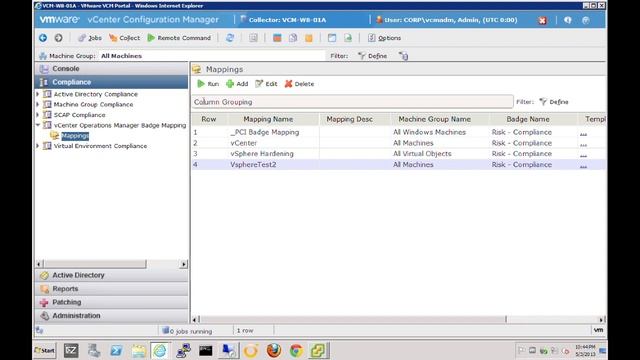Open the information icon in the header
The image size is (640, 360).
tap(567, 20)
